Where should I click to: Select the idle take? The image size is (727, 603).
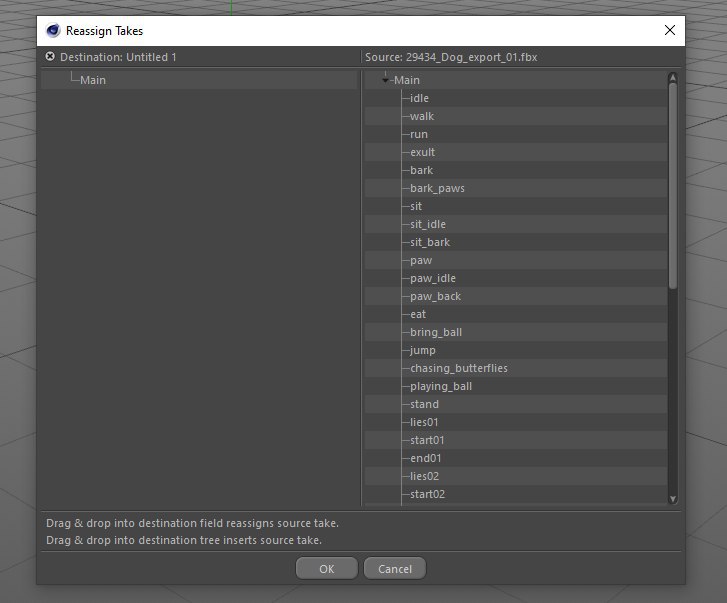419,98
